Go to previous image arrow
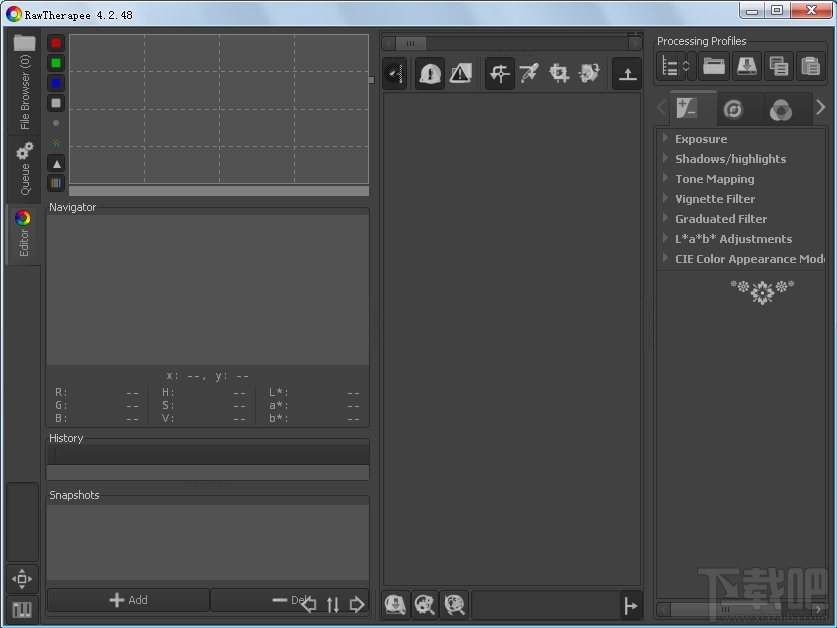This screenshot has width=837, height=628. coord(309,604)
